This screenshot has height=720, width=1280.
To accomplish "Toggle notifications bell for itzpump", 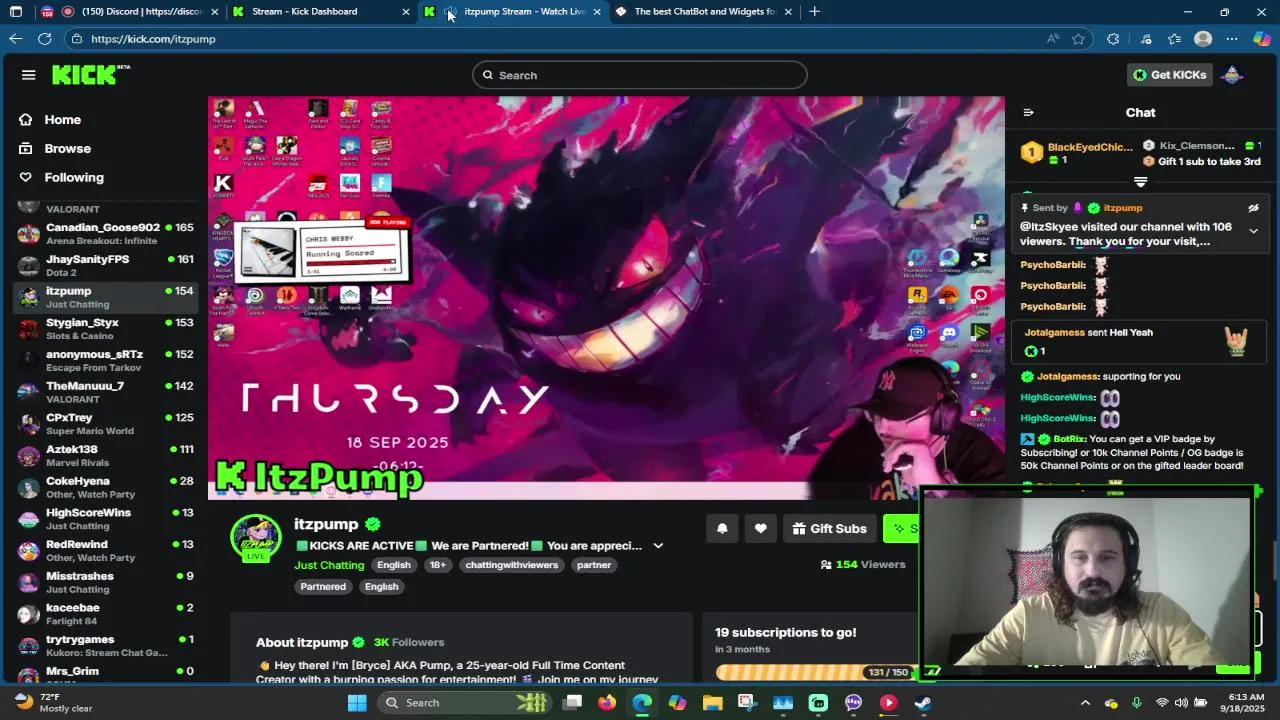I will (x=722, y=529).
